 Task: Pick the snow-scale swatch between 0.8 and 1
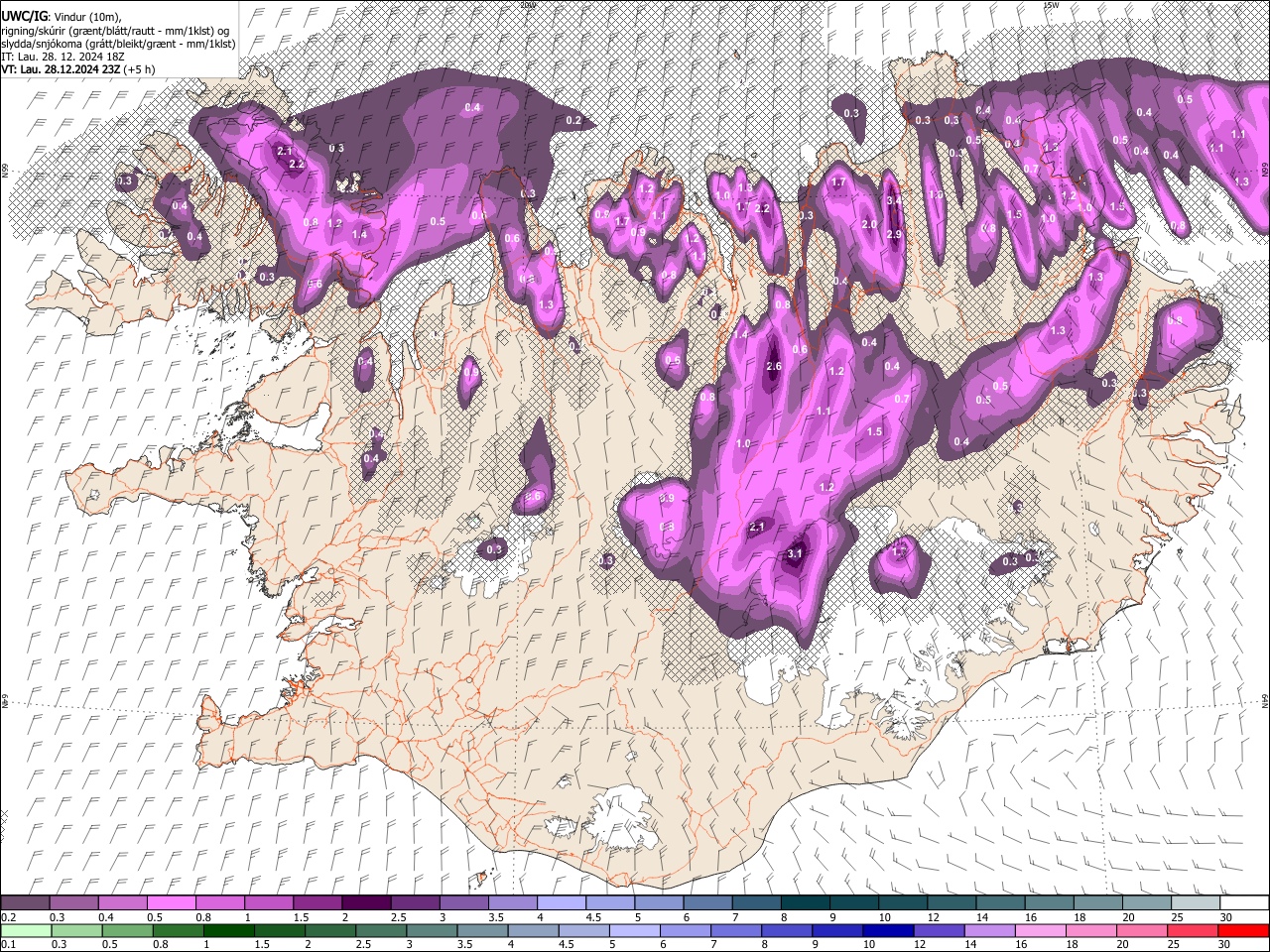[221, 903]
